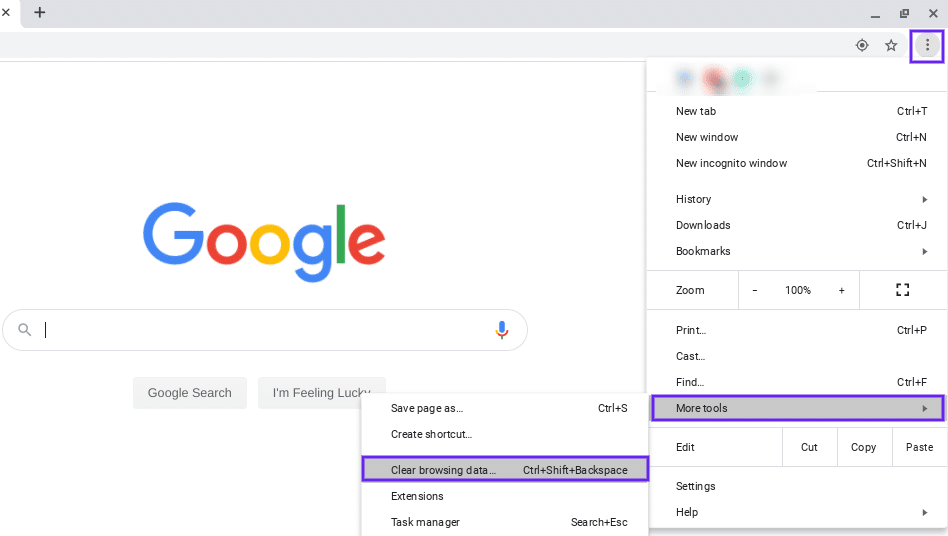Open Settings from the Chrome menu
This screenshot has width=948, height=536.
[696, 486]
